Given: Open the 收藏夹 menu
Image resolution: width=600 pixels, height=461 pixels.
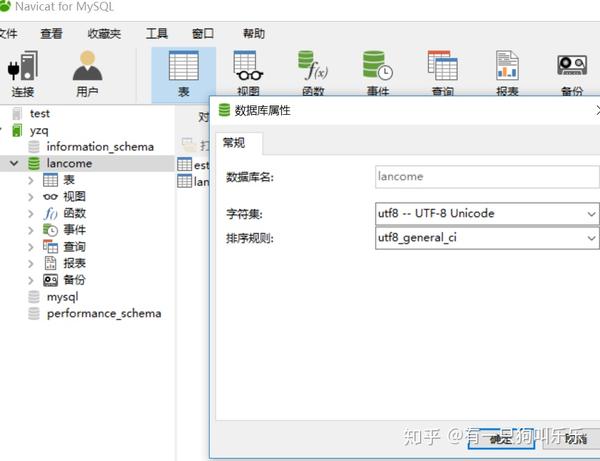Looking at the screenshot, I should (104, 34).
